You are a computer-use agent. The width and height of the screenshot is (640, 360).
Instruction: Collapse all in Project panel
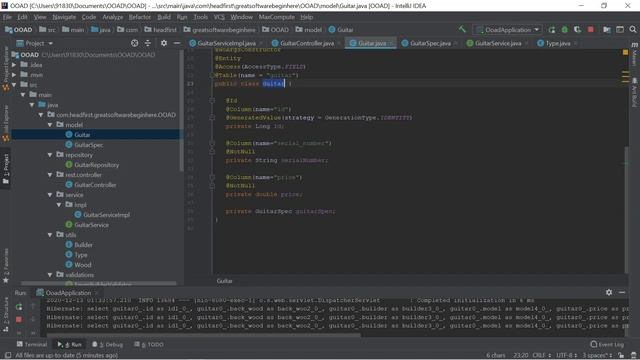148,43
